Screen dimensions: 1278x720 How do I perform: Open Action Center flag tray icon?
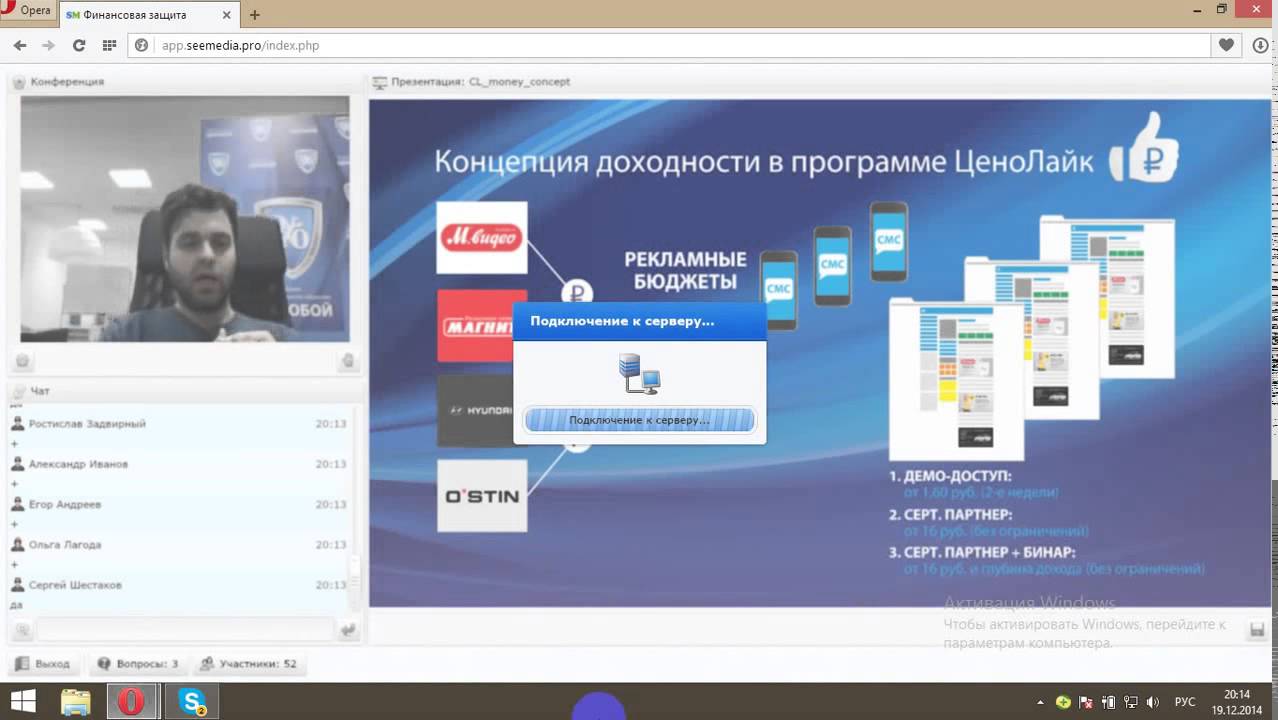click(1086, 702)
